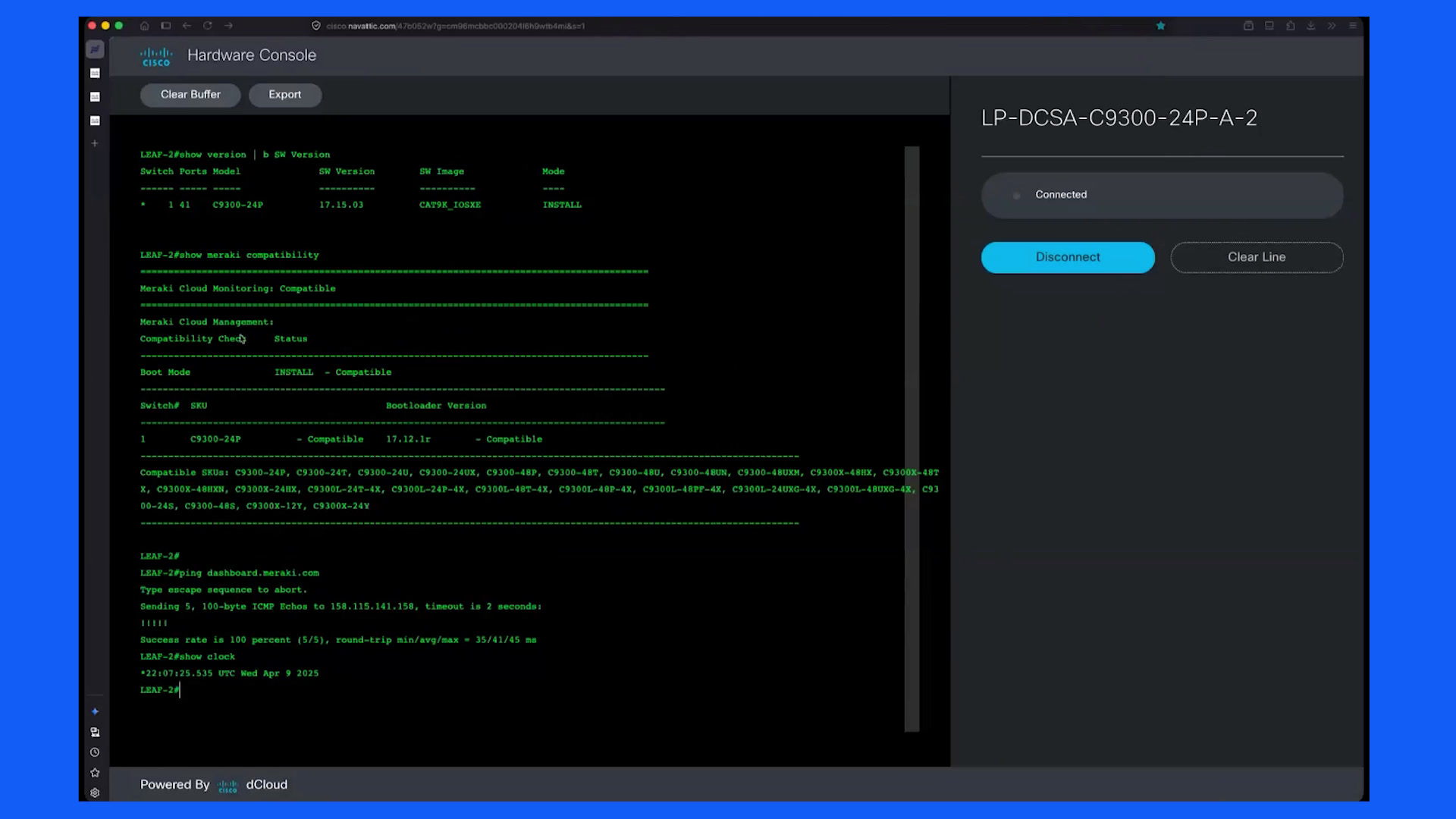This screenshot has height=819, width=1456.
Task: Open the history clock icon in sidebar
Action: [95, 753]
